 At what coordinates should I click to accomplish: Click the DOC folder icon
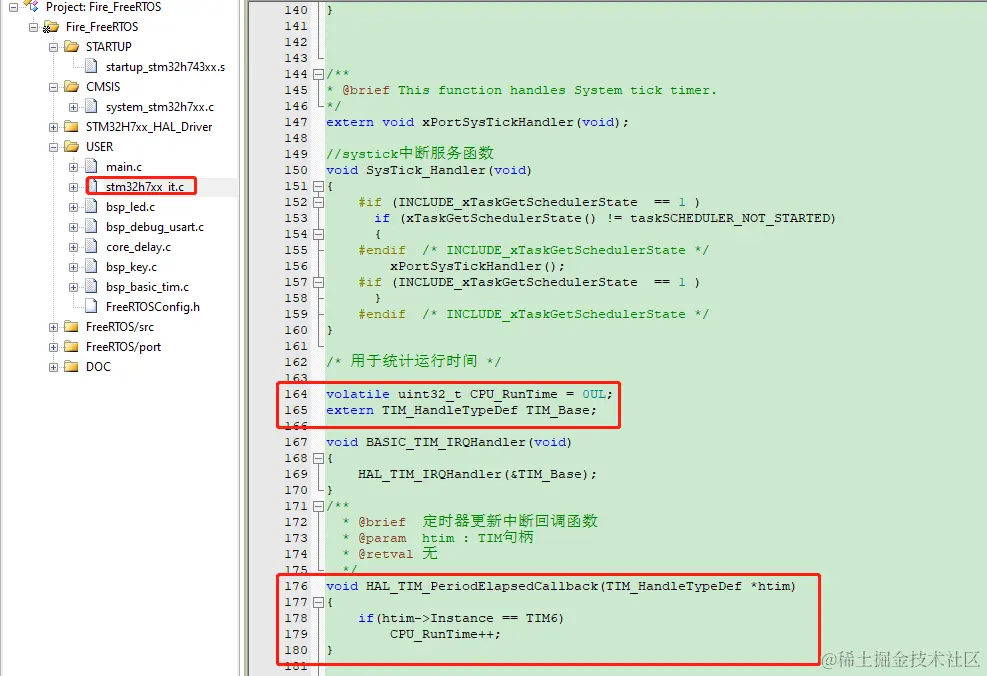click(x=72, y=366)
